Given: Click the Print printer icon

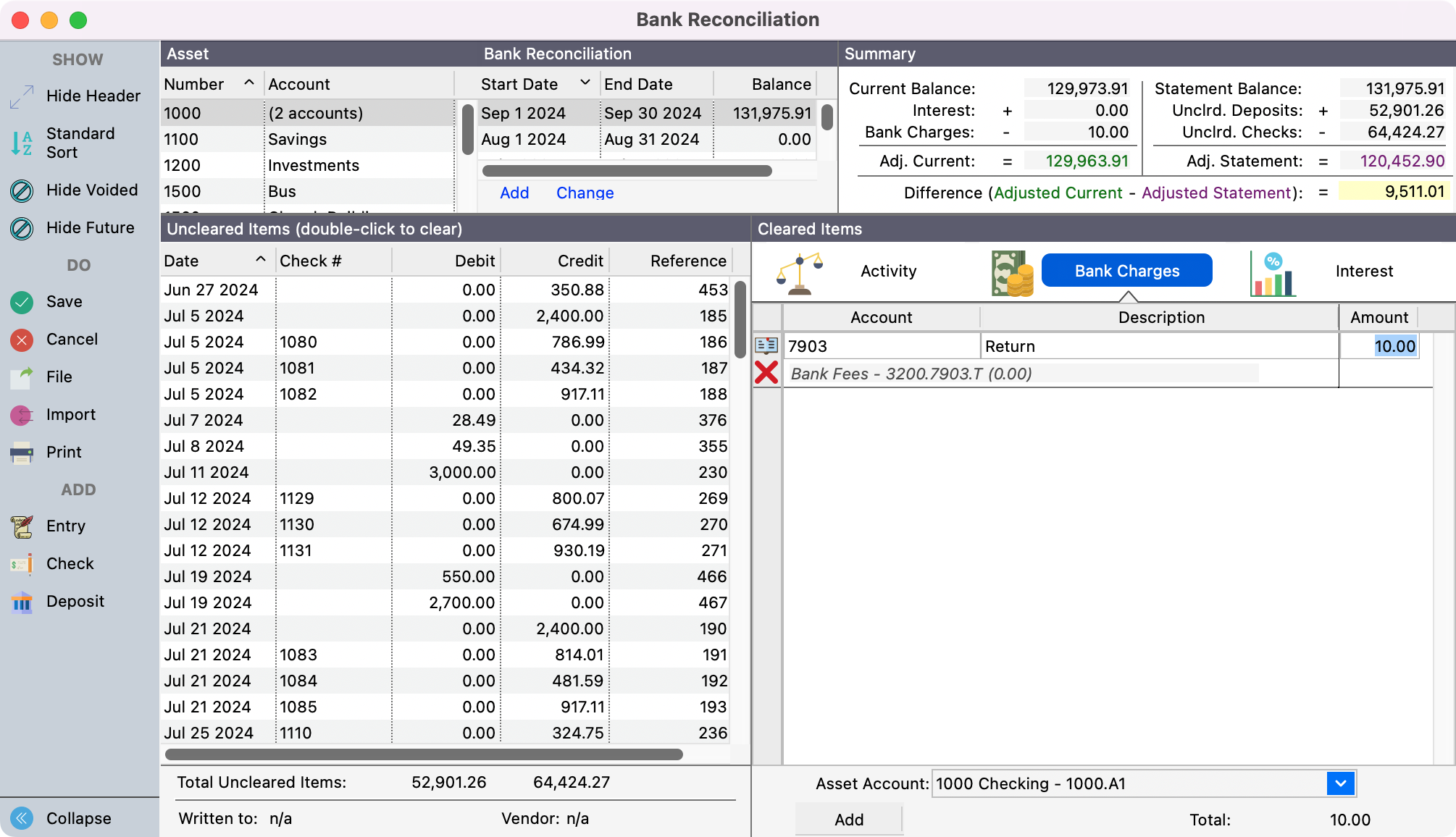Looking at the screenshot, I should 22,453.
